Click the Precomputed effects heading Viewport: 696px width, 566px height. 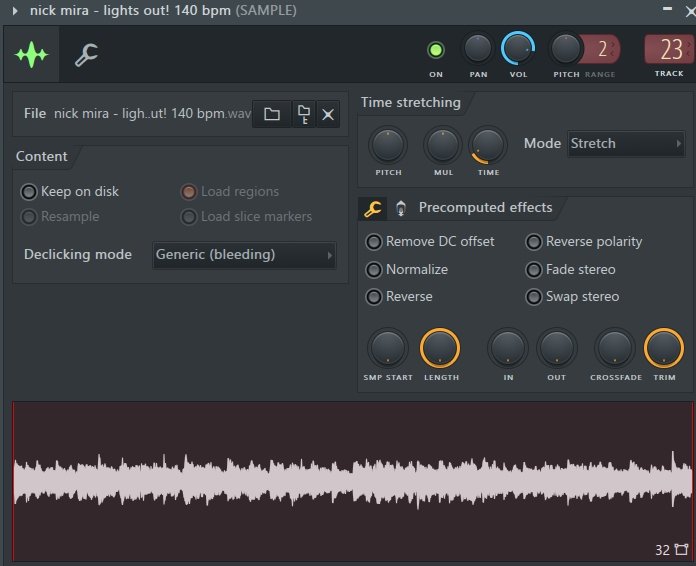(485, 207)
